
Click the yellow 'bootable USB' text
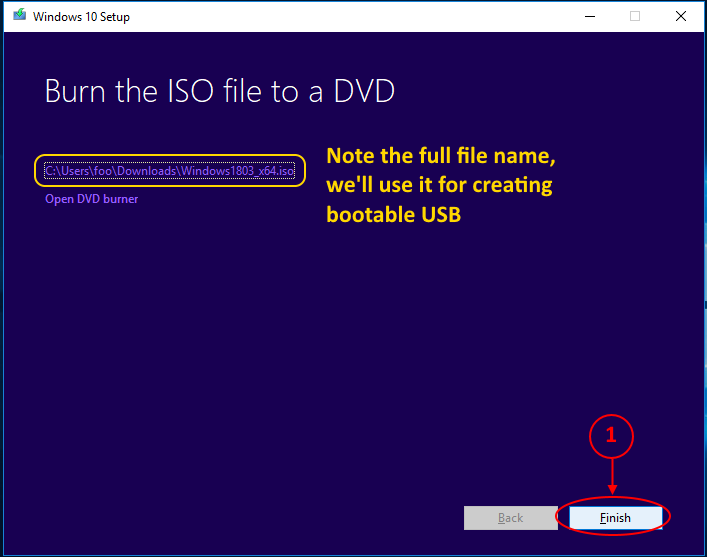tap(393, 214)
